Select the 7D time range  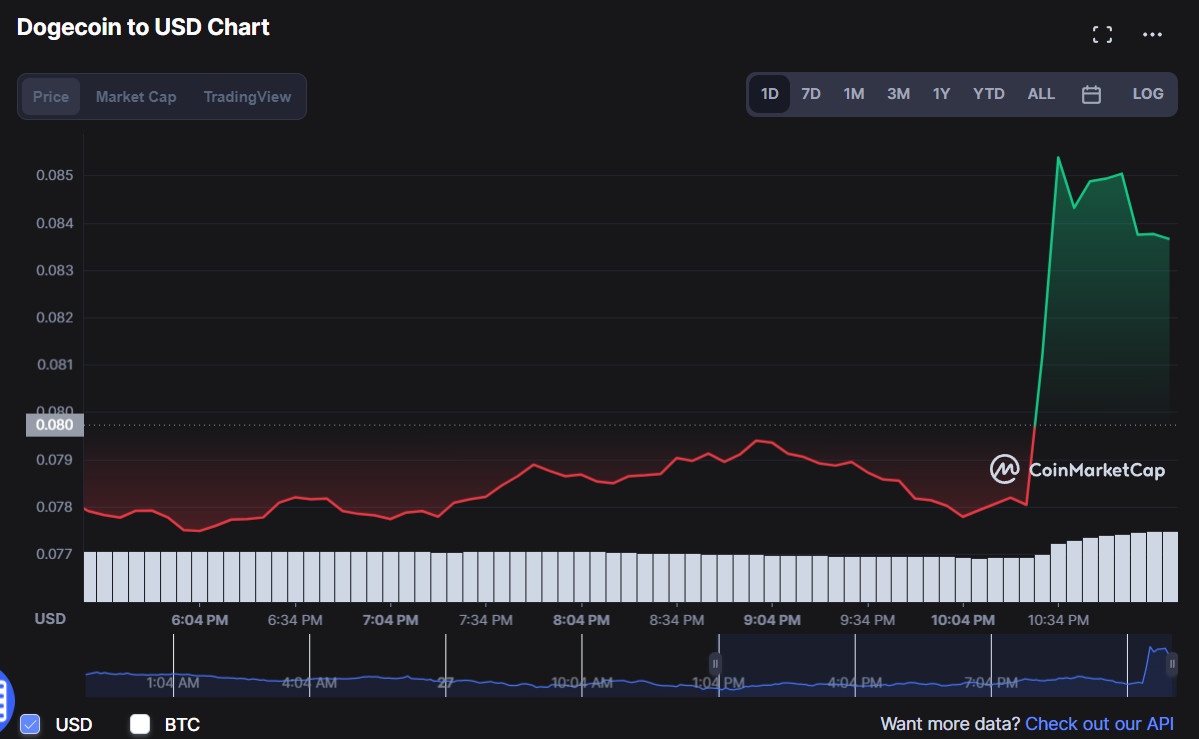[811, 94]
